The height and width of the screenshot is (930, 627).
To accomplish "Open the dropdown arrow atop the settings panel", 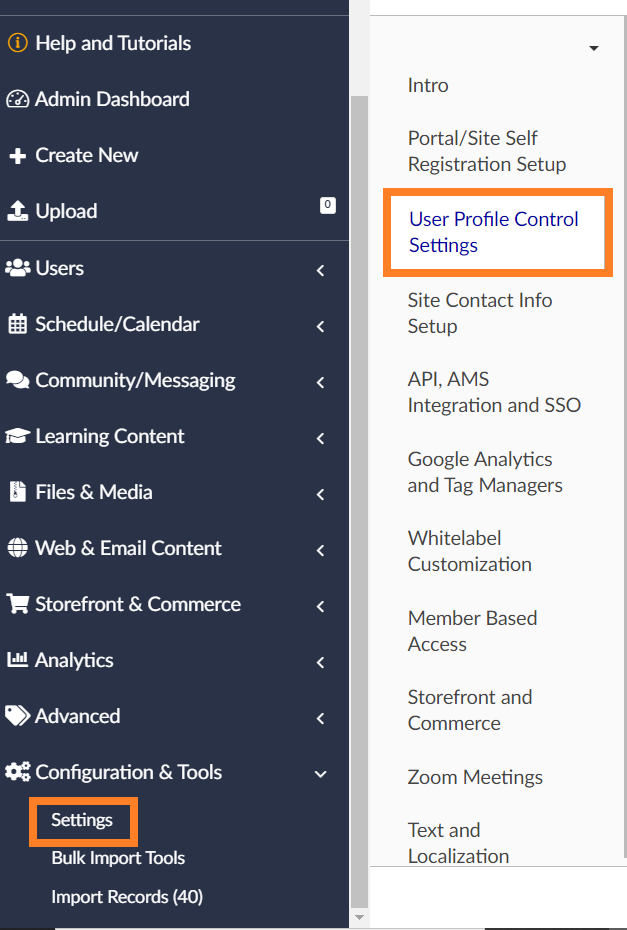I will coord(594,48).
